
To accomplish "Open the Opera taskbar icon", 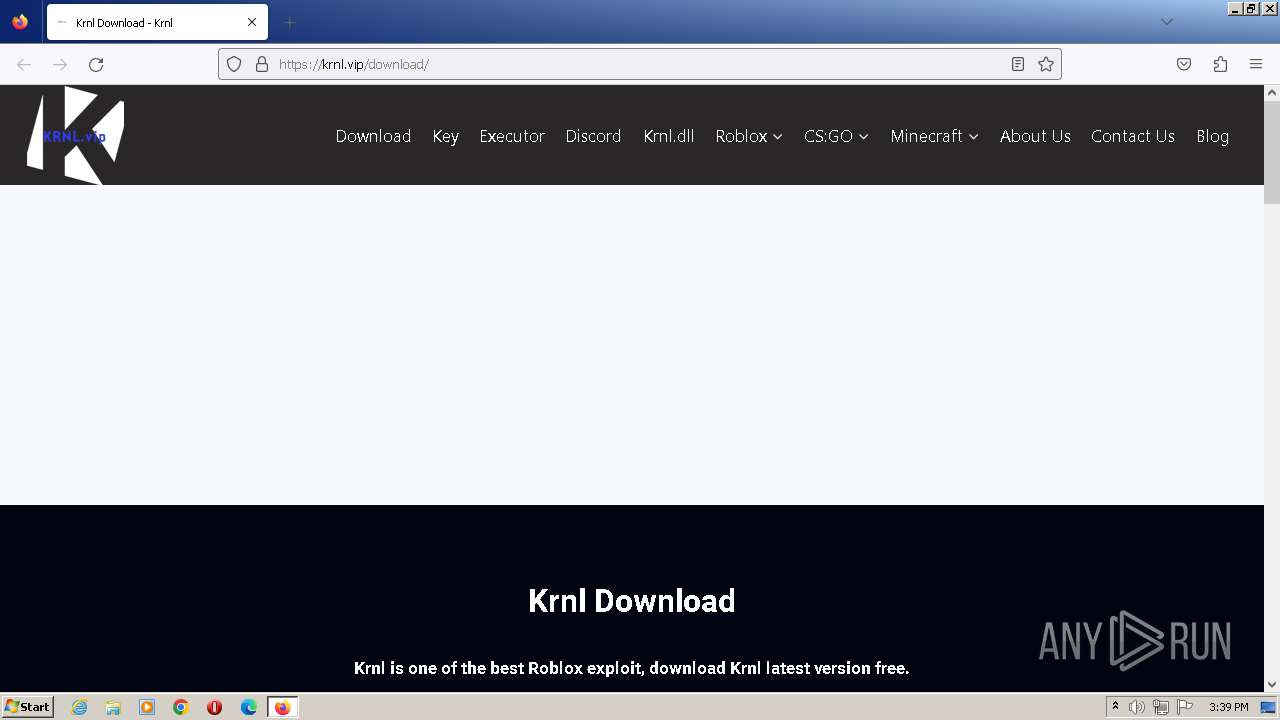I will click(x=214, y=707).
